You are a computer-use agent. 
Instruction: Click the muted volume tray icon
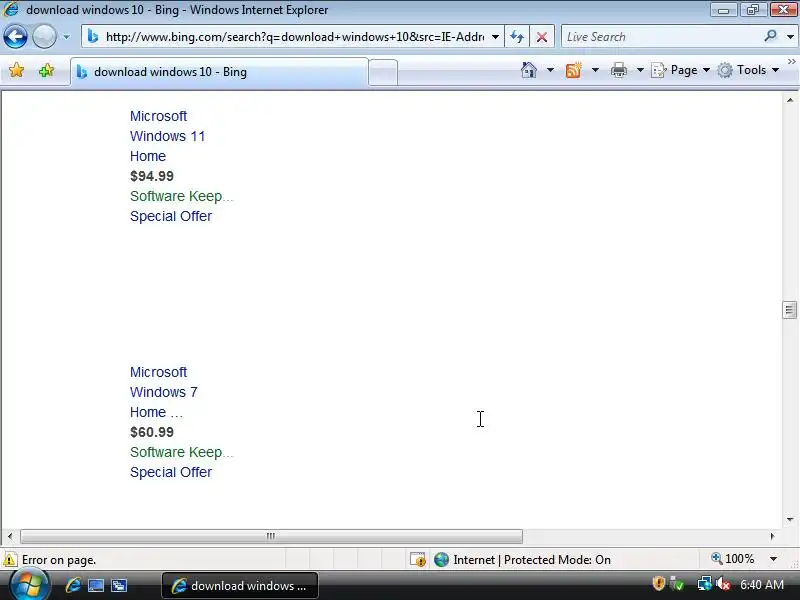(x=722, y=583)
